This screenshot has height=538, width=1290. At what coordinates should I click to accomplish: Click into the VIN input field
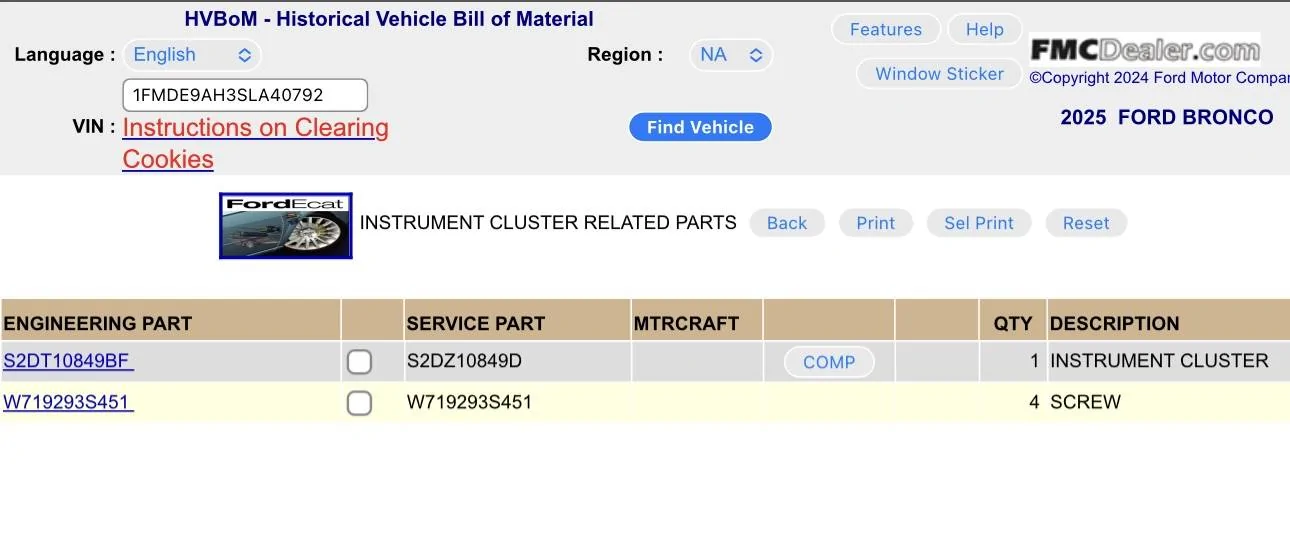(245, 95)
